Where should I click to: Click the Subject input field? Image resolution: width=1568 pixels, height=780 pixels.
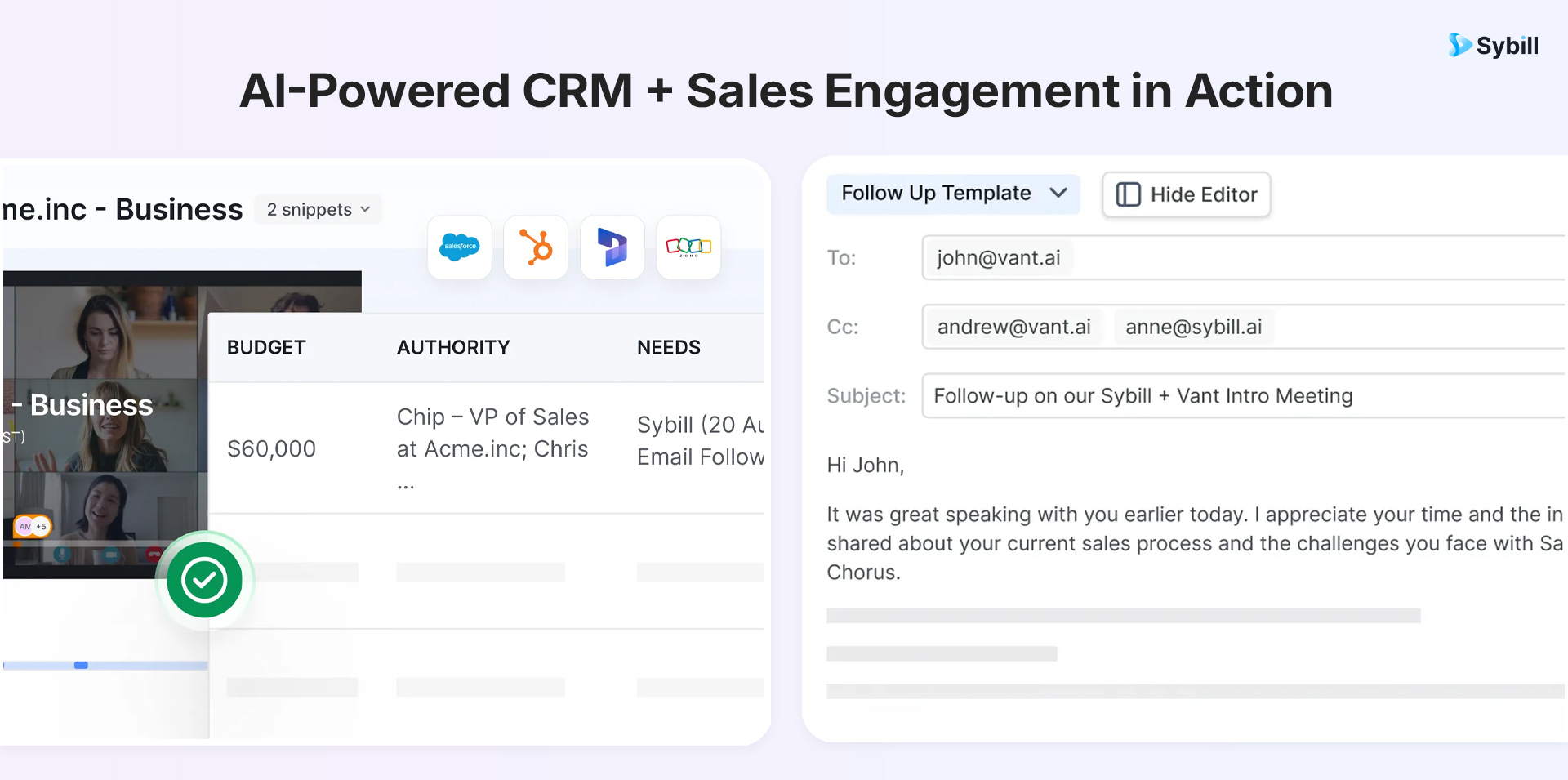click(x=1245, y=396)
